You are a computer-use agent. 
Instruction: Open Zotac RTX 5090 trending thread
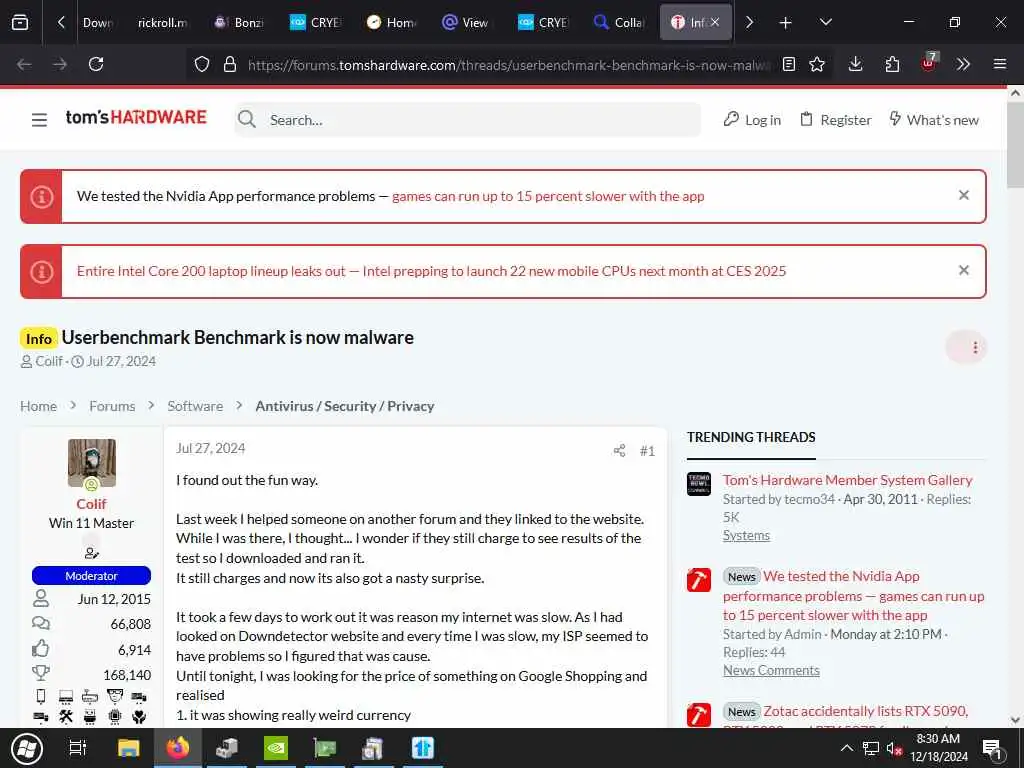(x=866, y=711)
